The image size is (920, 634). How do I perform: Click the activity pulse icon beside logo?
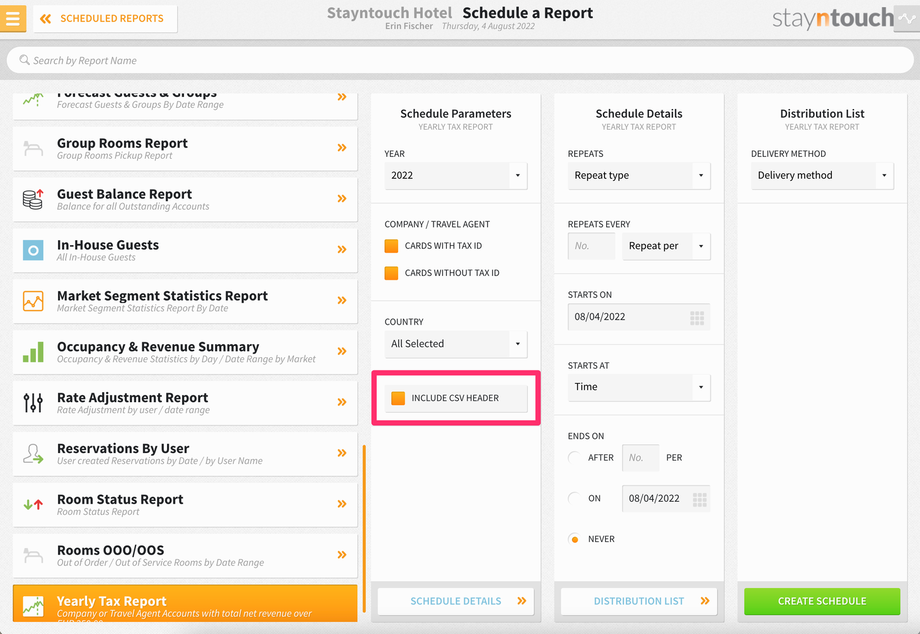point(907,18)
